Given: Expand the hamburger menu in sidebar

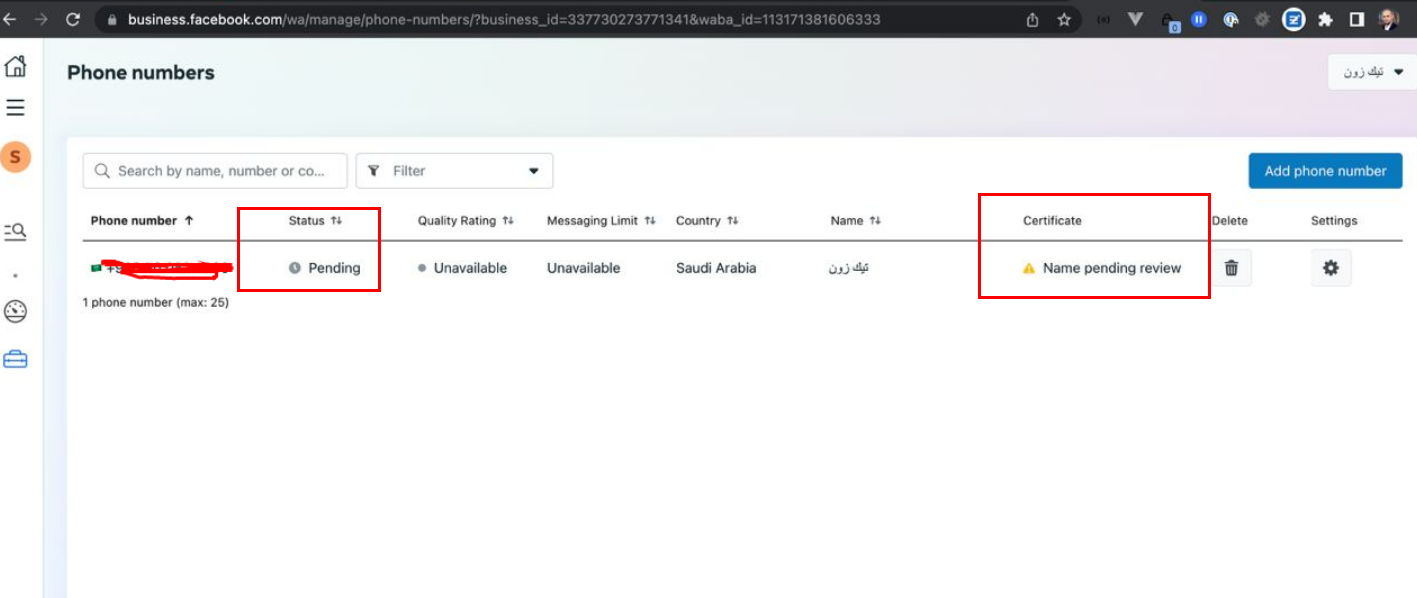Looking at the screenshot, I should 15,108.
